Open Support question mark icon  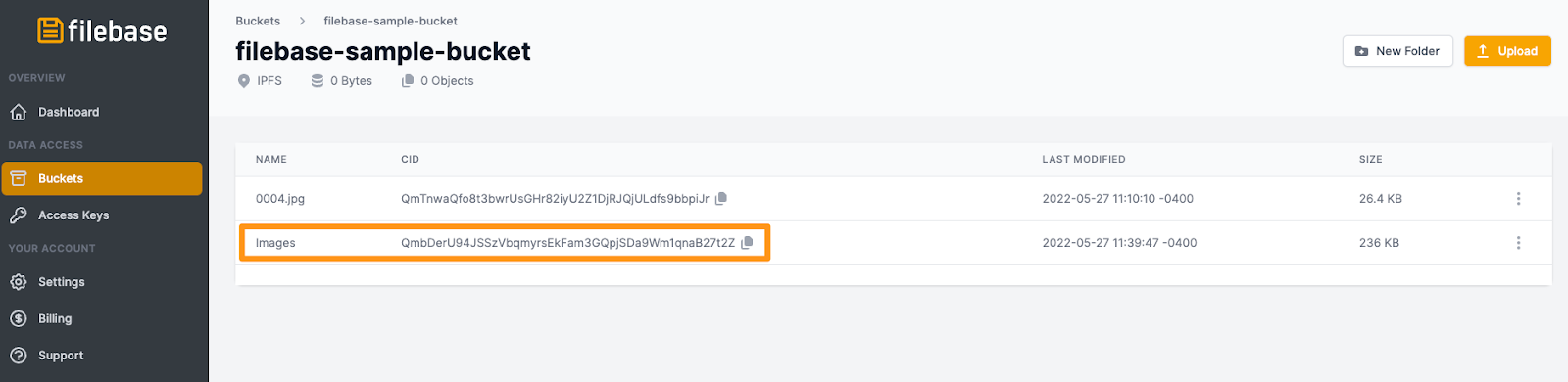click(19, 356)
